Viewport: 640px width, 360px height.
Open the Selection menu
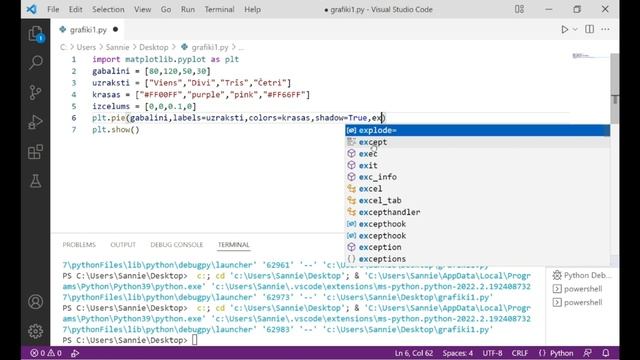[x=108, y=9]
